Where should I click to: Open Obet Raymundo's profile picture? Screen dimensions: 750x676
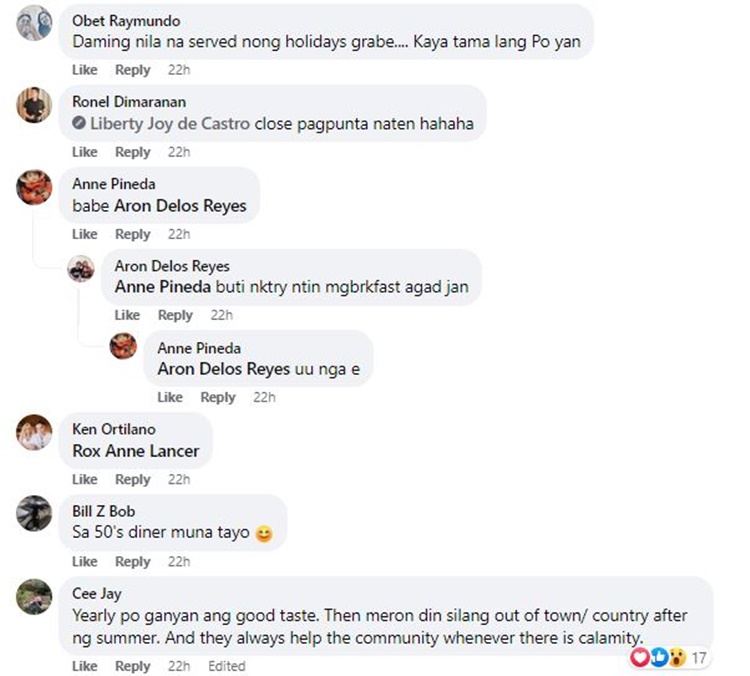pyautogui.click(x=34, y=22)
